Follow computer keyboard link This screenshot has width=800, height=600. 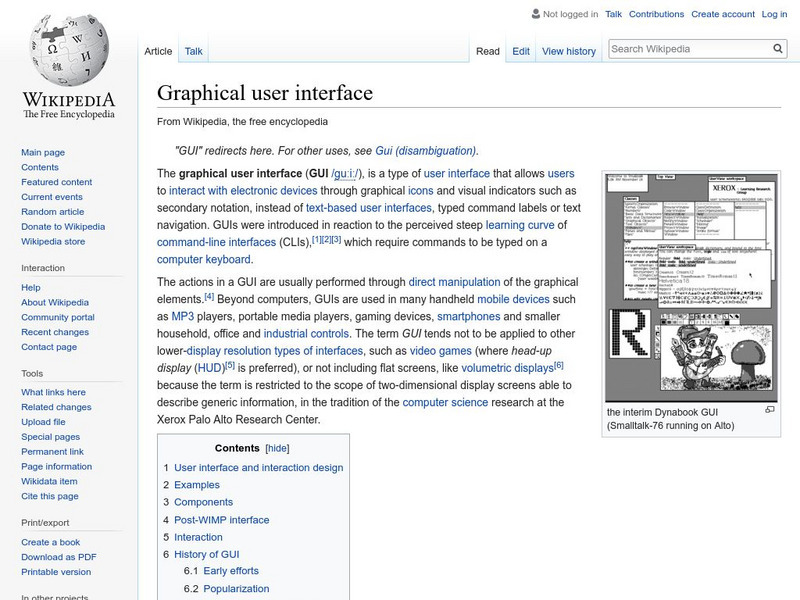coord(204,259)
